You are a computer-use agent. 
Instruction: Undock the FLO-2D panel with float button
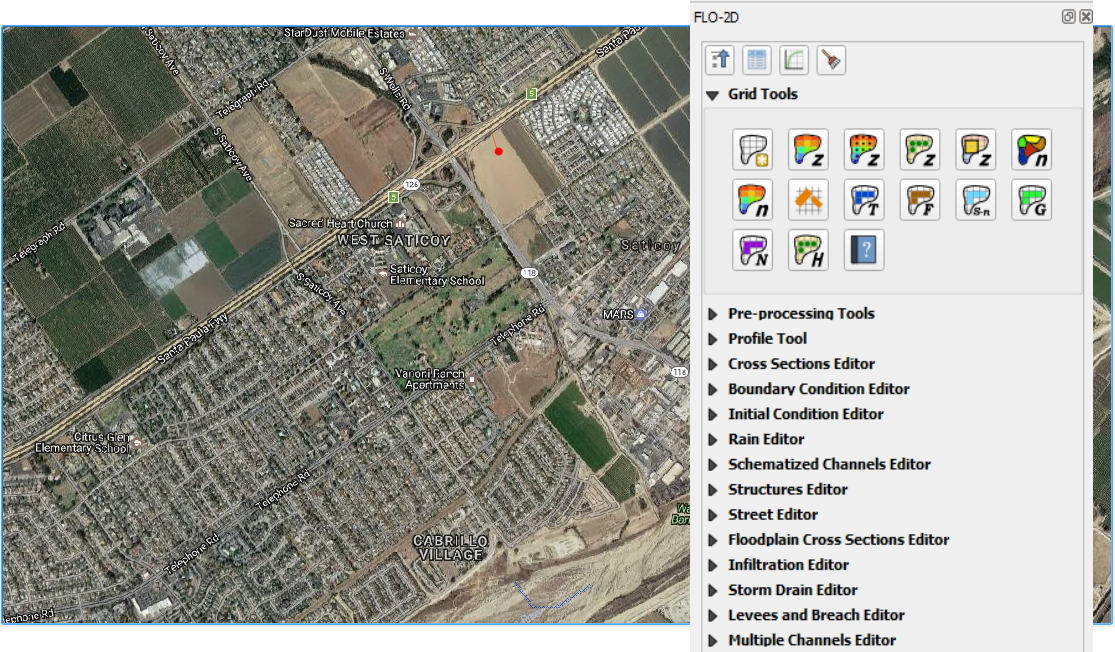pyautogui.click(x=1068, y=17)
